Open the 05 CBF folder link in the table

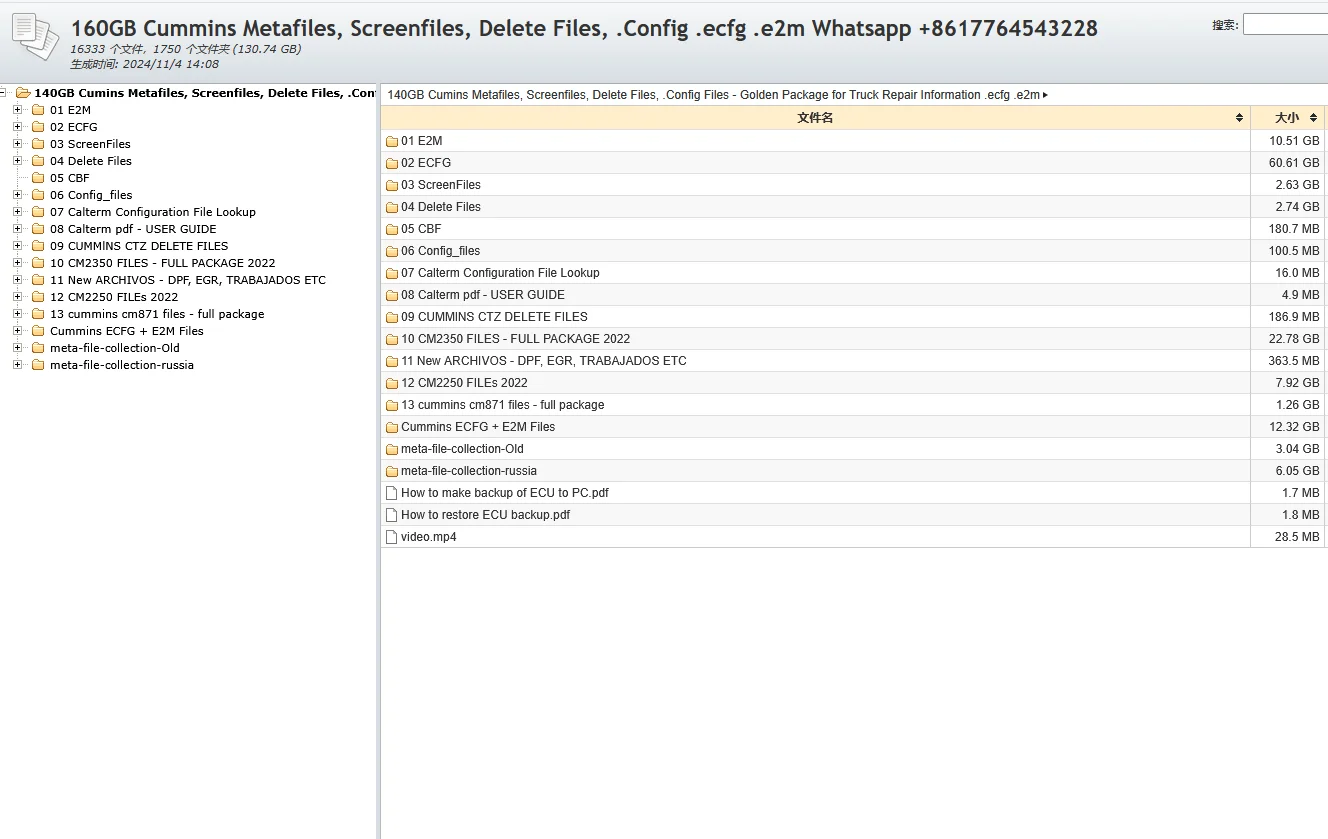(421, 229)
